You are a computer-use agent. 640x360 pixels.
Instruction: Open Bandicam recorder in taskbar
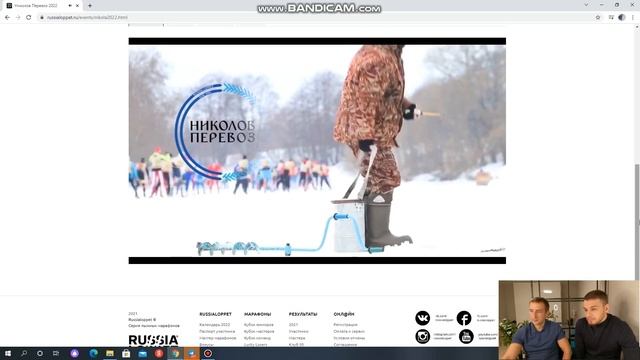pos(208,353)
